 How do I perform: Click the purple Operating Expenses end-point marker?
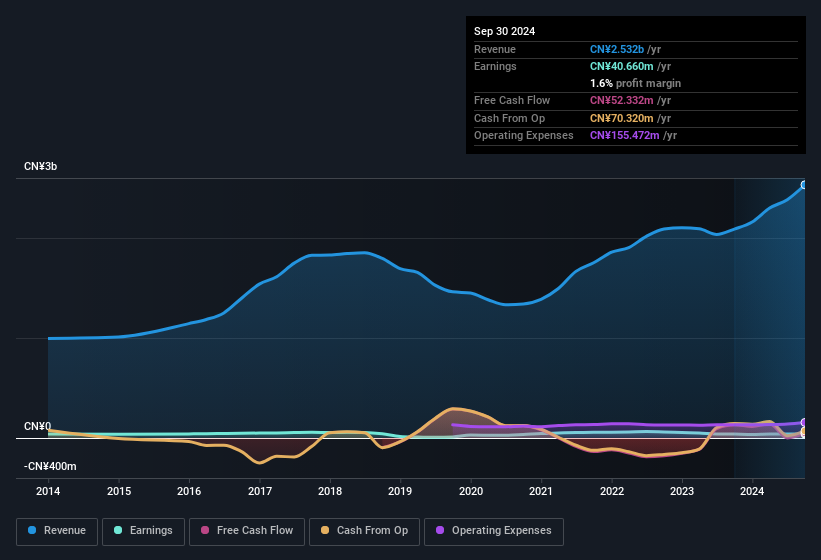(804, 422)
